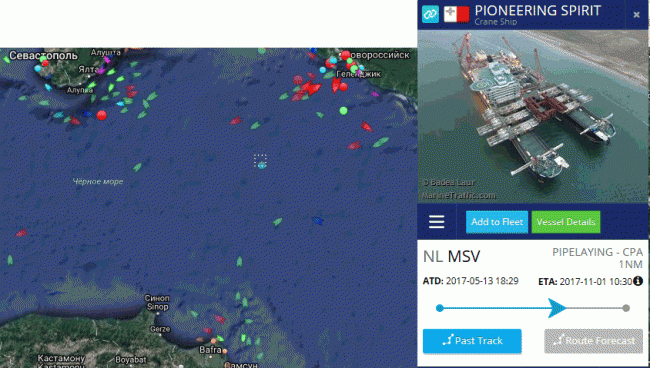Click the departure point dot on voyage line

440,308
